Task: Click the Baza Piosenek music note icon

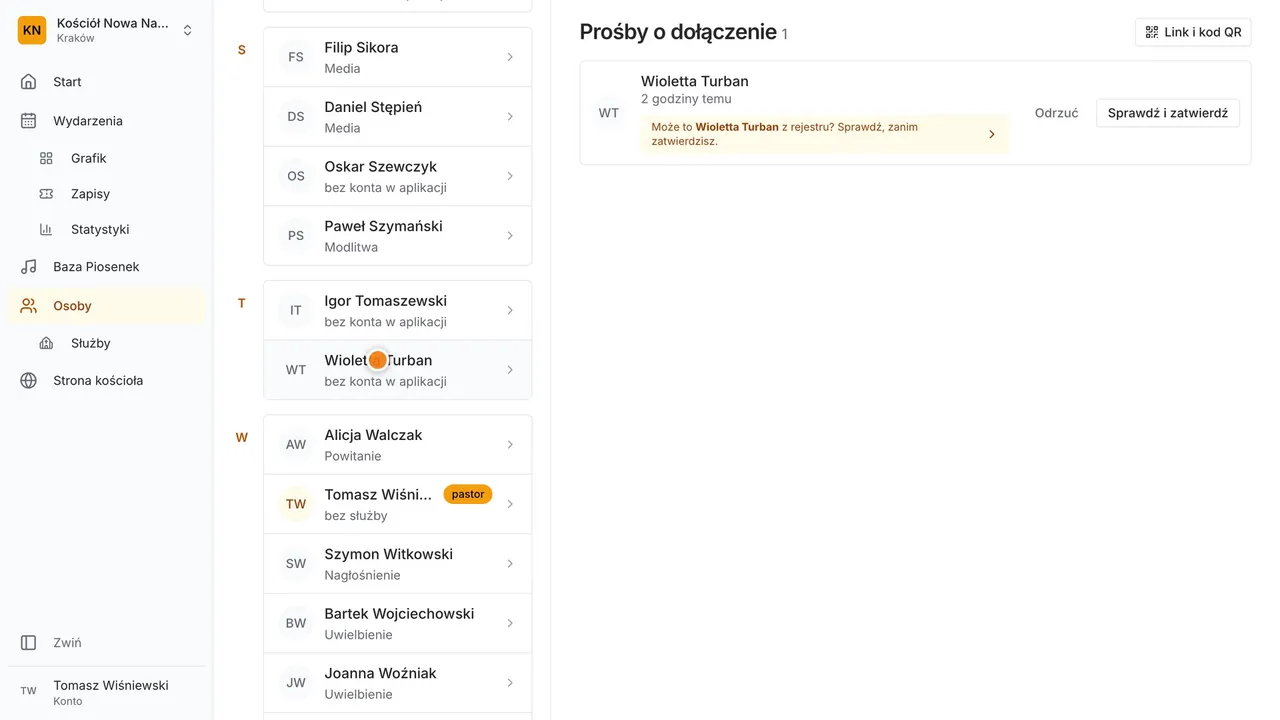Action: [x=29, y=267]
